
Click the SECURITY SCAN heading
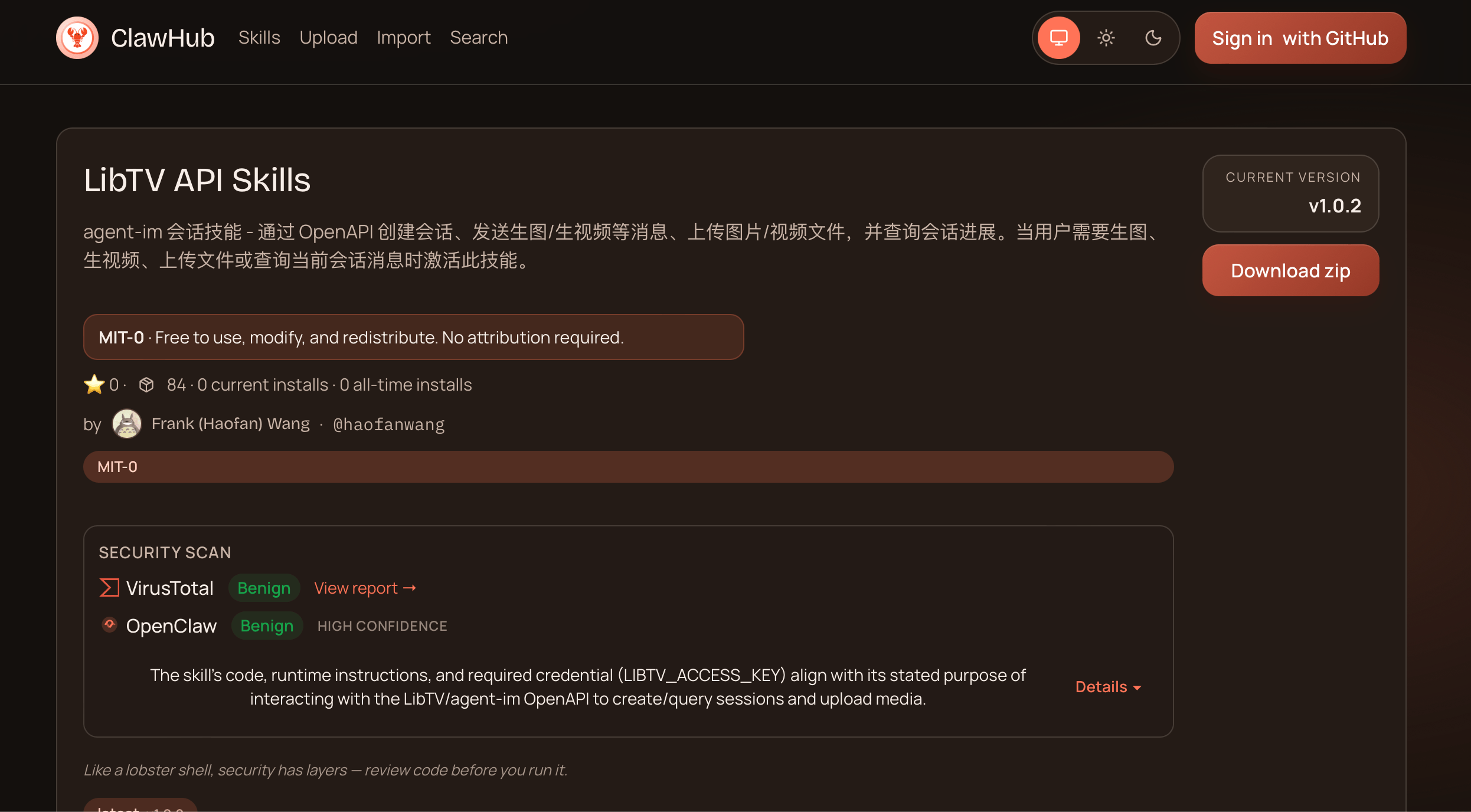tap(165, 552)
